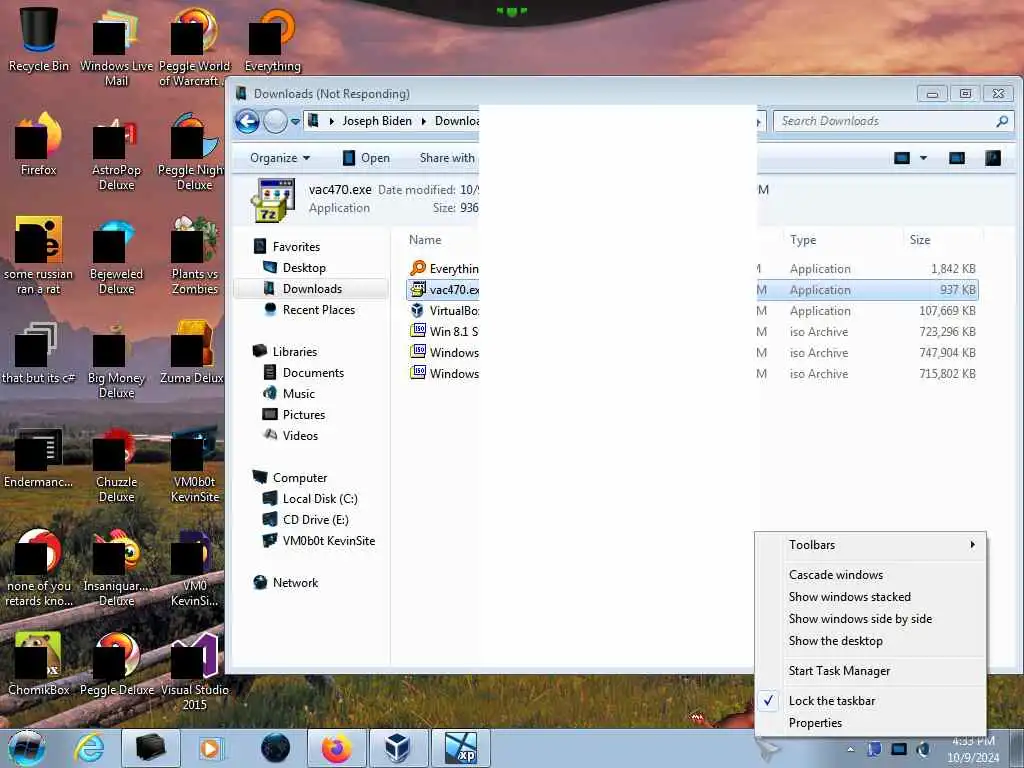The image size is (1024, 768).
Task: Open the ChomikBox desktop icon
Action: pyautogui.click(x=39, y=664)
